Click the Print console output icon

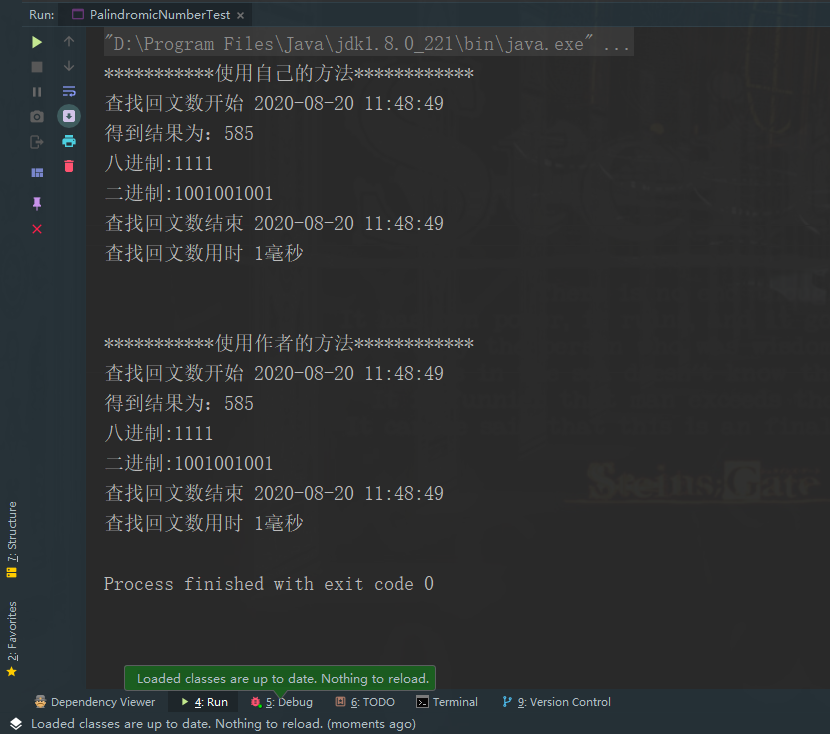pyautogui.click(x=69, y=141)
